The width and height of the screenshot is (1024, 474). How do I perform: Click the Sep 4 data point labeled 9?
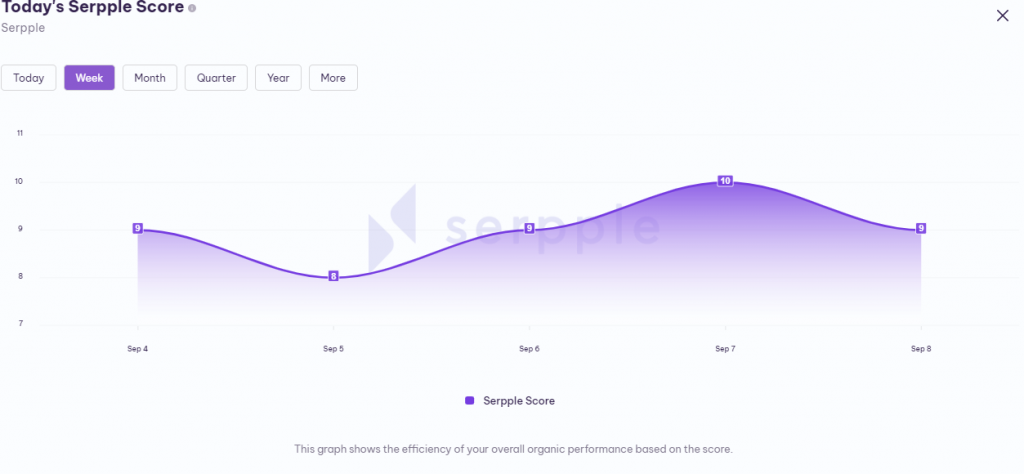[x=138, y=228]
